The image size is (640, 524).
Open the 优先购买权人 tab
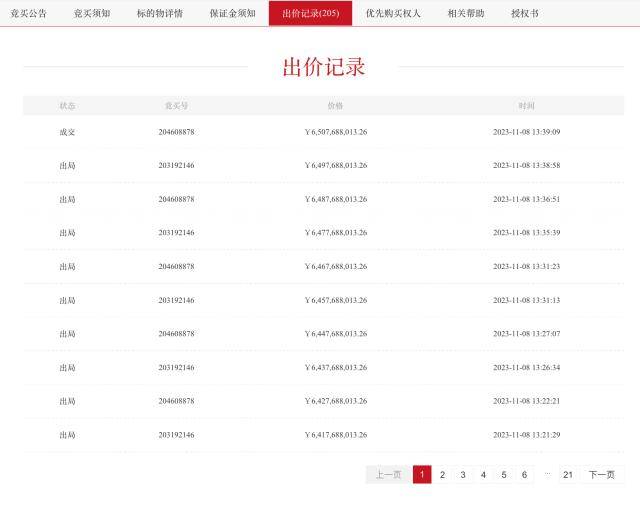pyautogui.click(x=393, y=14)
